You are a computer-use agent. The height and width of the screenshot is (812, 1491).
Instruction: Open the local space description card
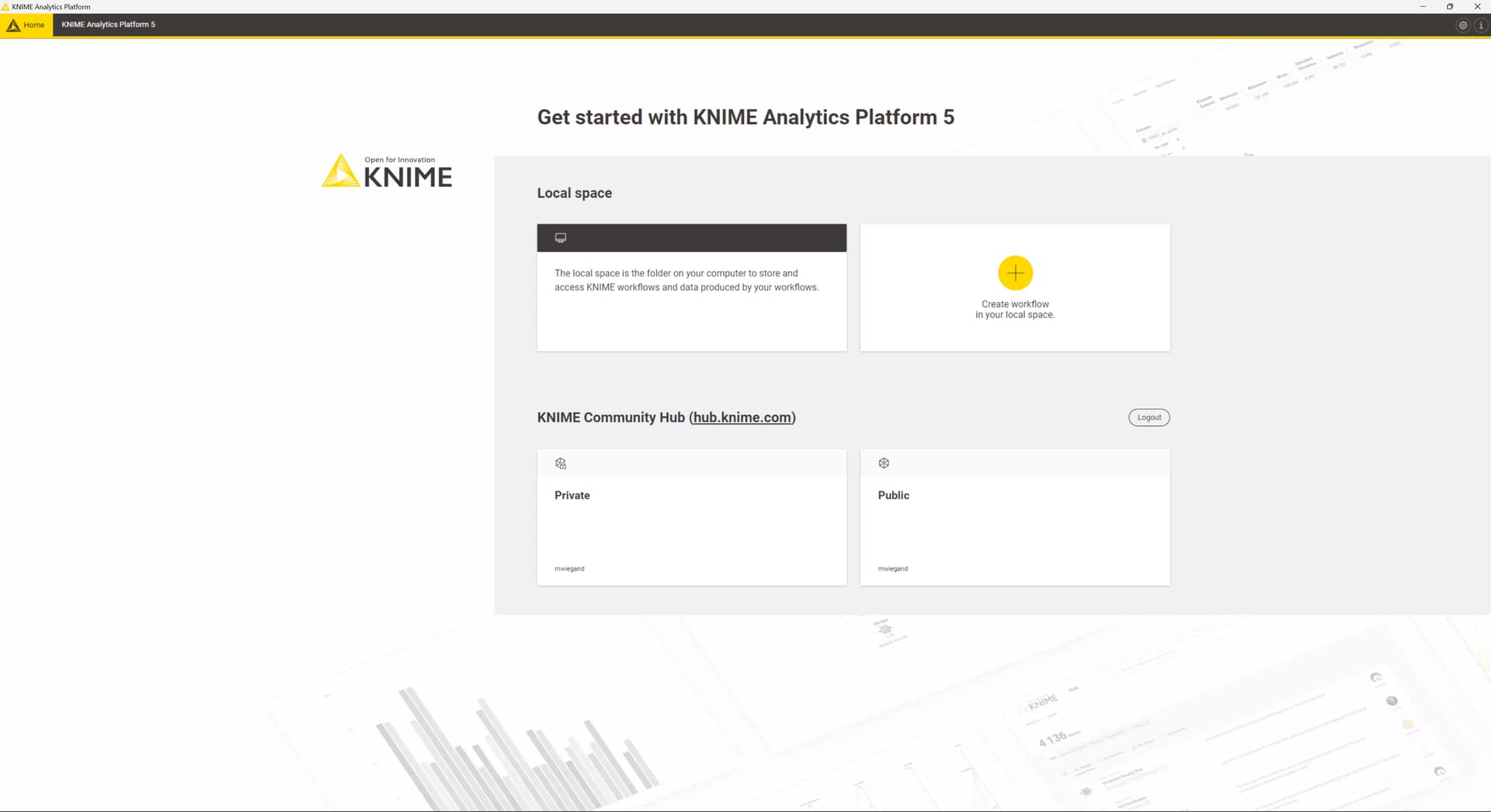(692, 287)
